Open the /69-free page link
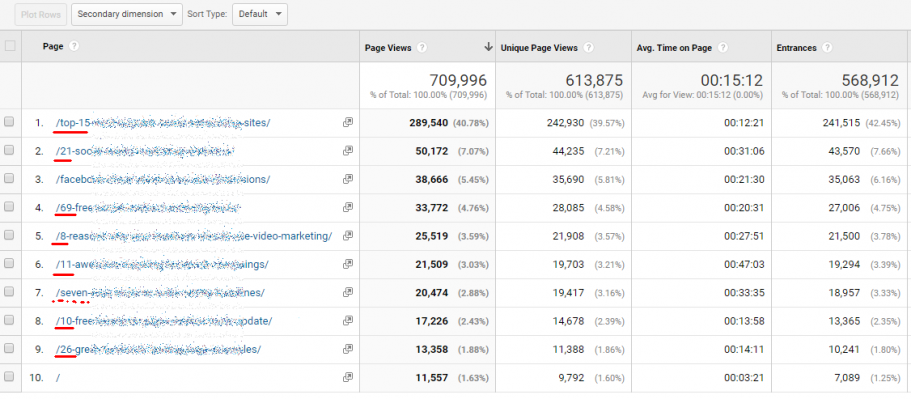The width and height of the screenshot is (911, 399). coord(148,207)
